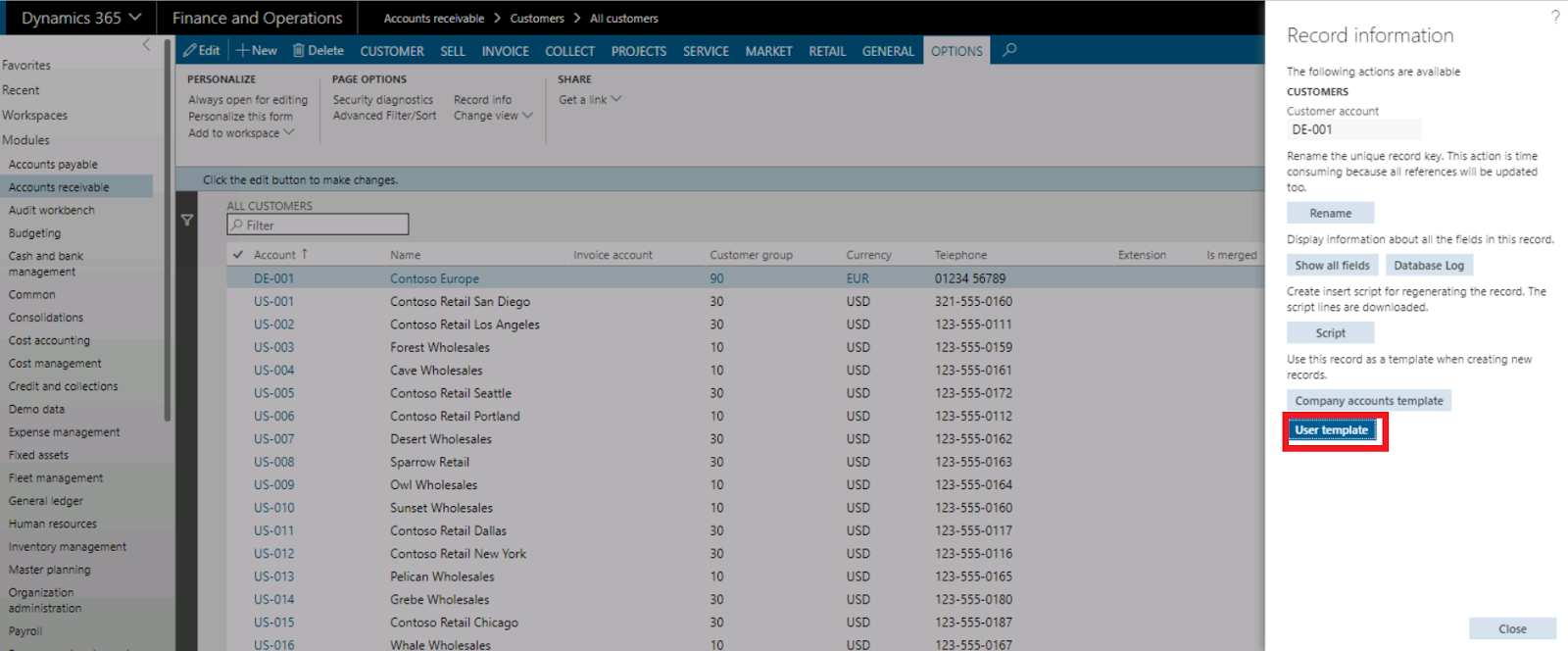Click the Customer account field DE-001

1353,129
